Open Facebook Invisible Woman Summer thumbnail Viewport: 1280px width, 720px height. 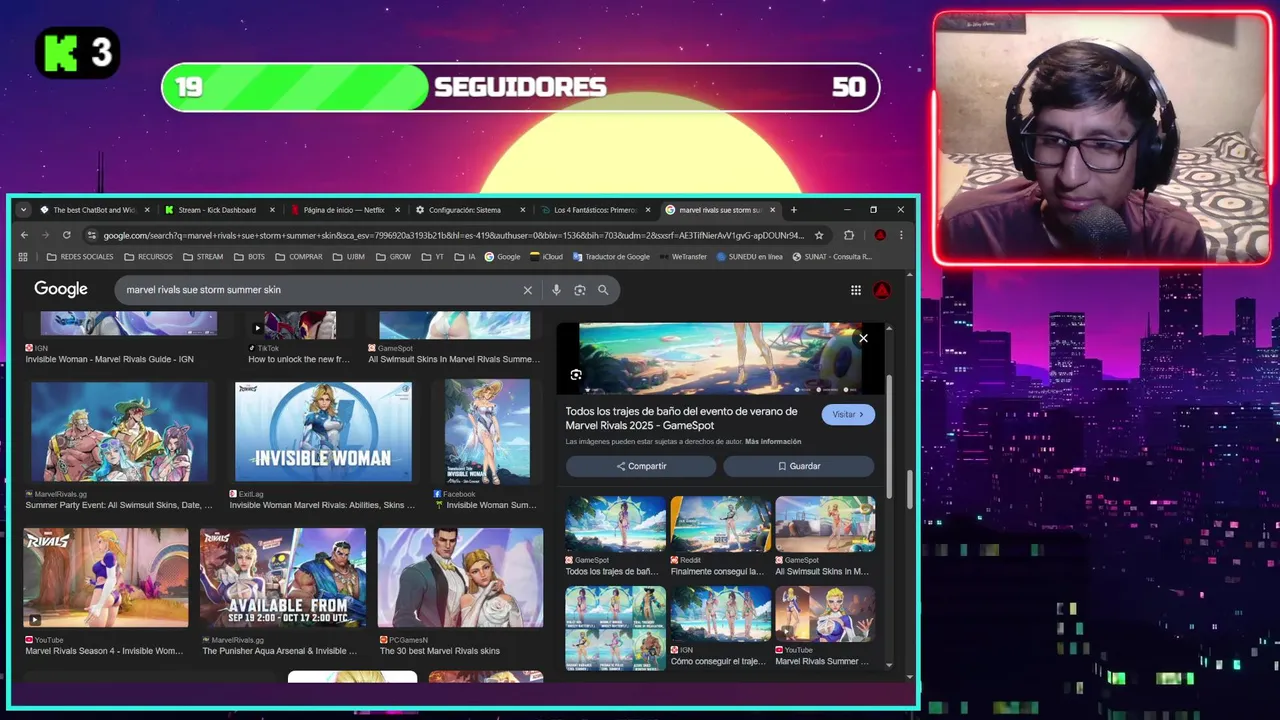(488, 431)
